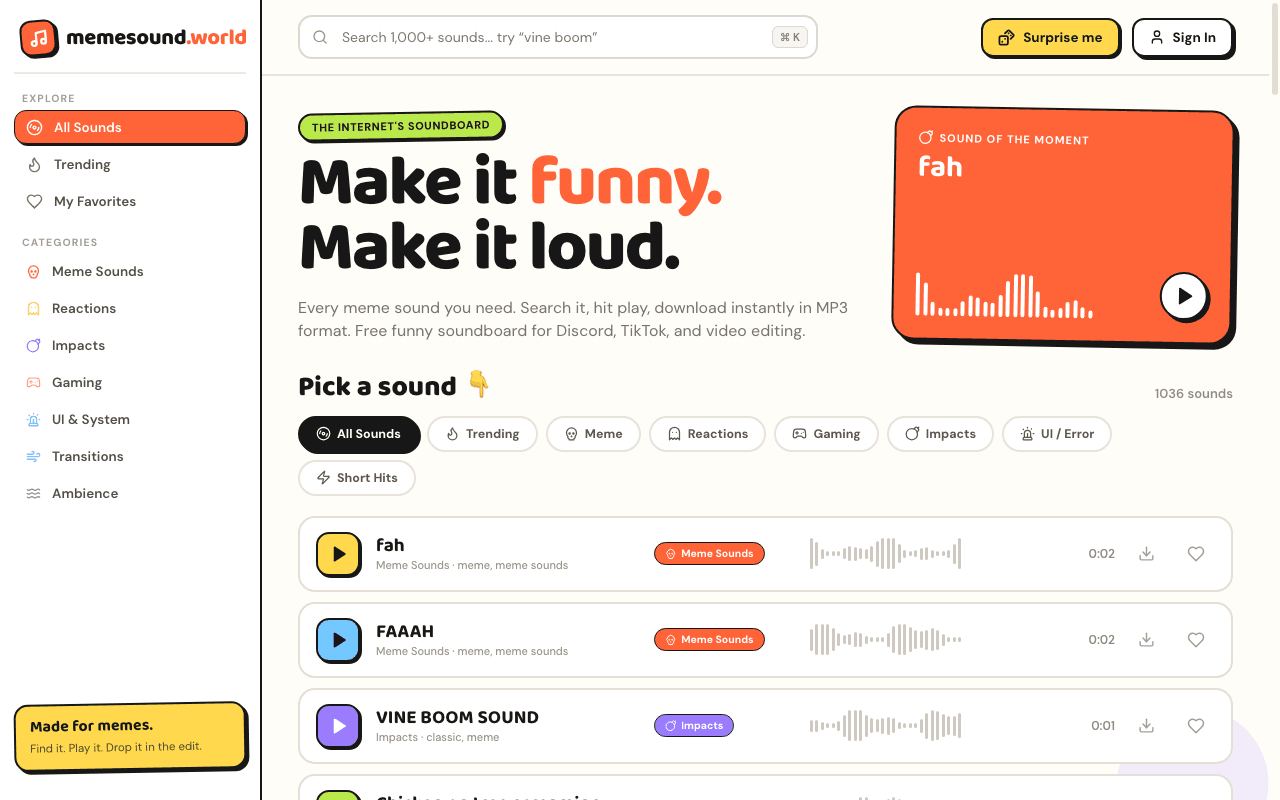
Task: Open Ambience category in sidebar
Action: coord(130,493)
